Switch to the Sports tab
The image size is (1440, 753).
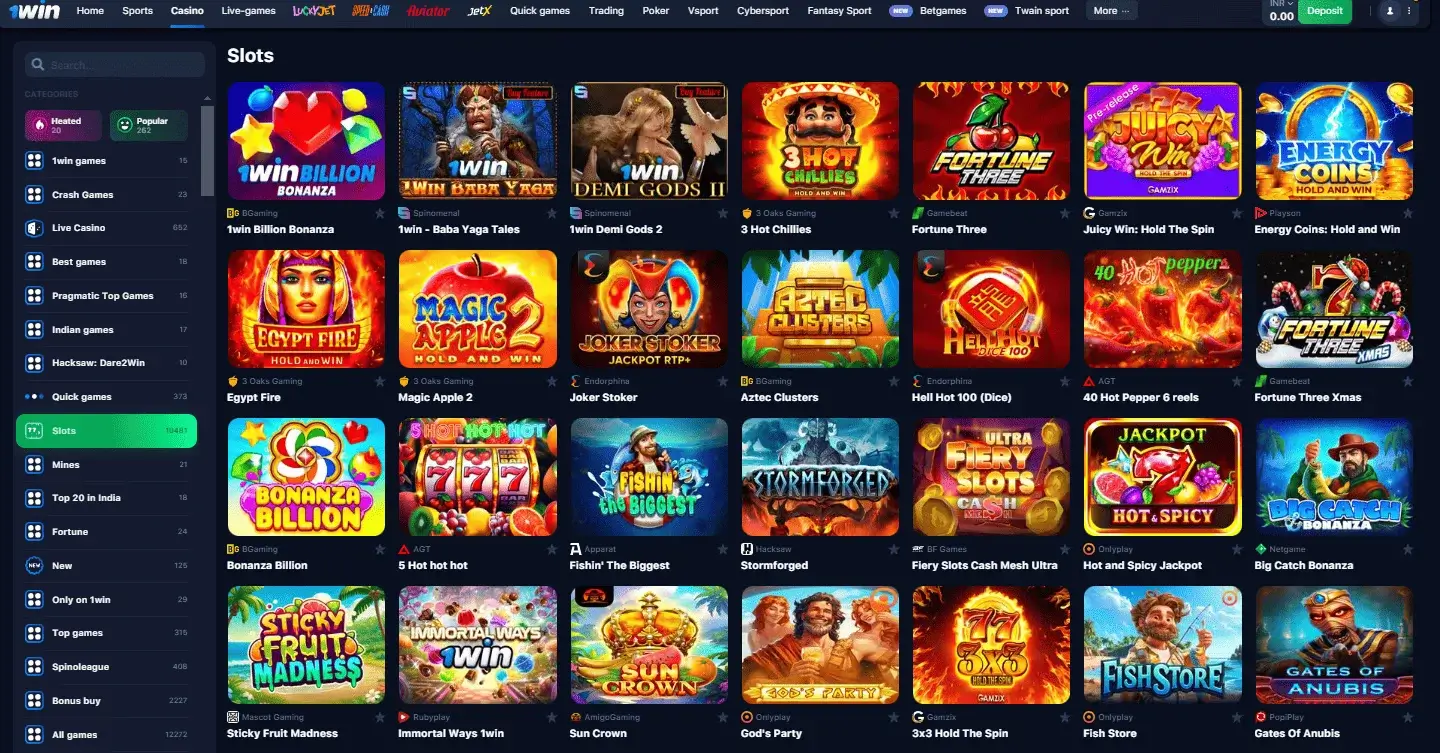(137, 11)
